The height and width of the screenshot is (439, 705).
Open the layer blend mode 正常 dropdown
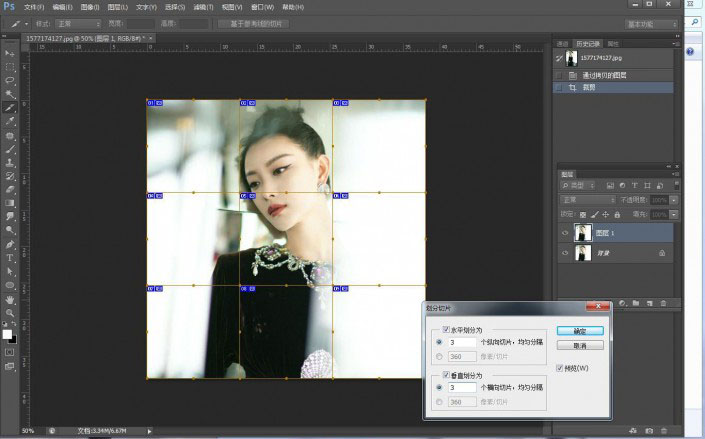(x=589, y=200)
